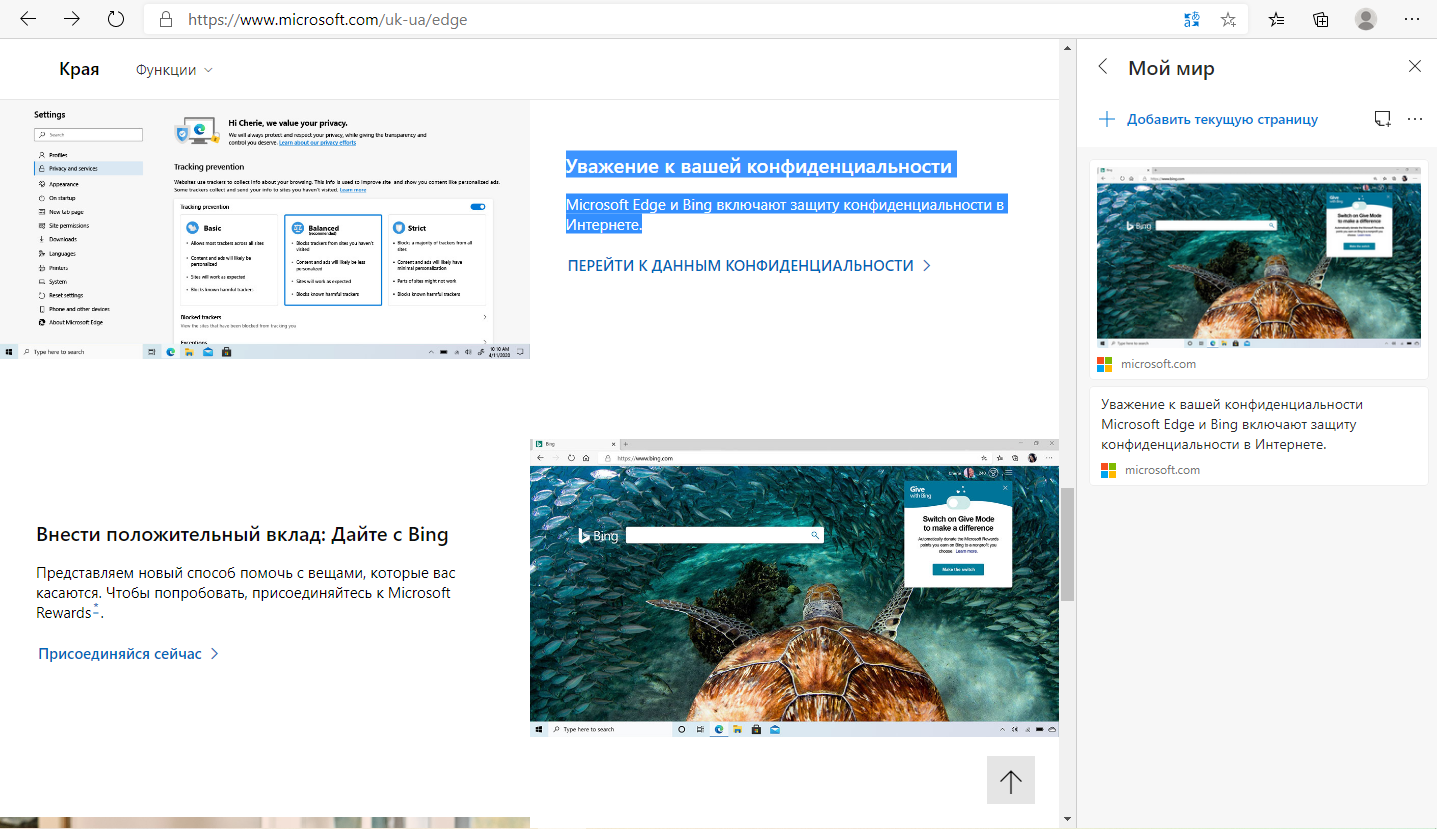The width and height of the screenshot is (1437, 829).
Task: Click microsoft.com label under text note
Action: click(x=1162, y=470)
